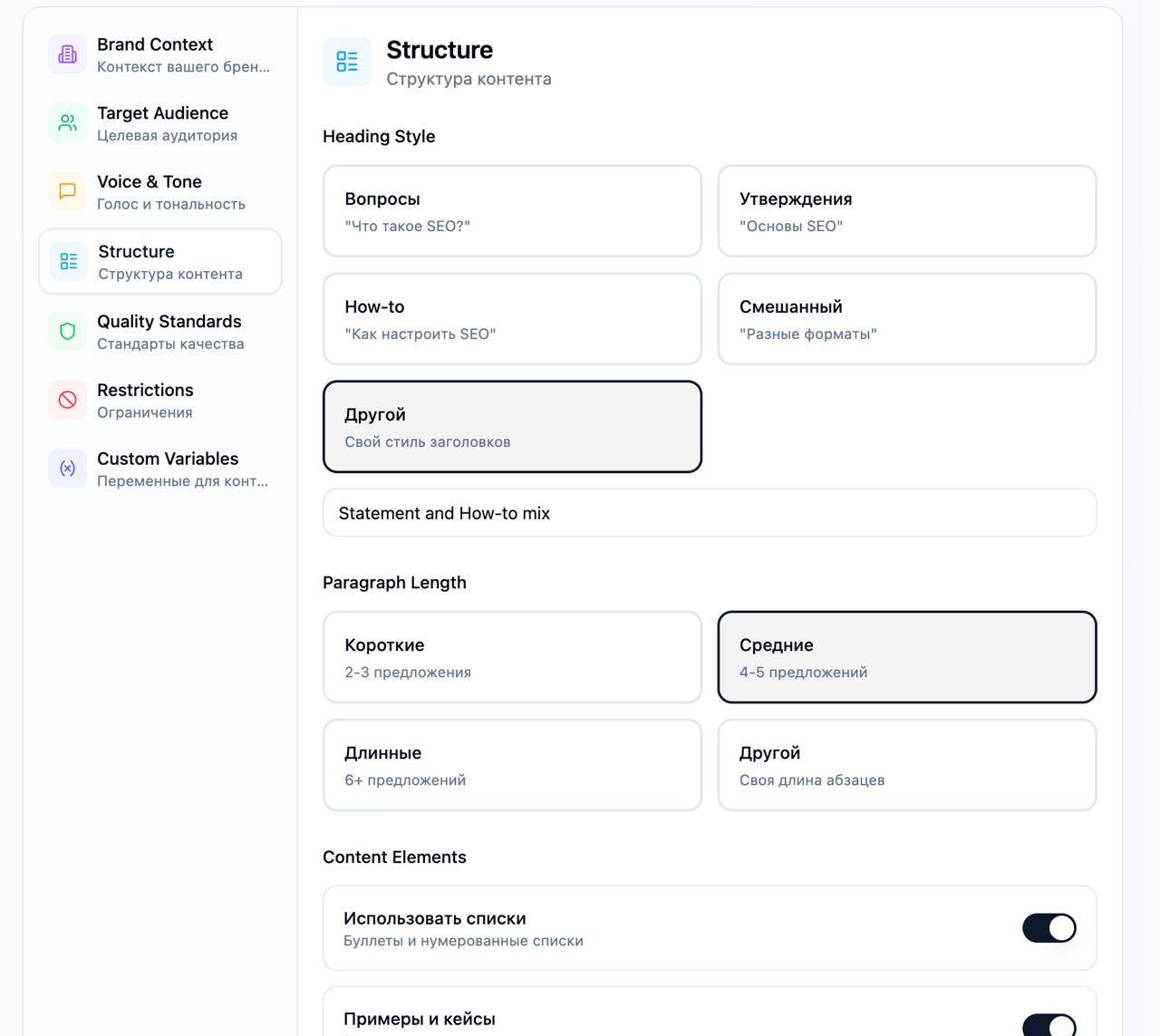Choose the Утверждения heading style option
The width and height of the screenshot is (1160, 1036).
pyautogui.click(x=906, y=211)
